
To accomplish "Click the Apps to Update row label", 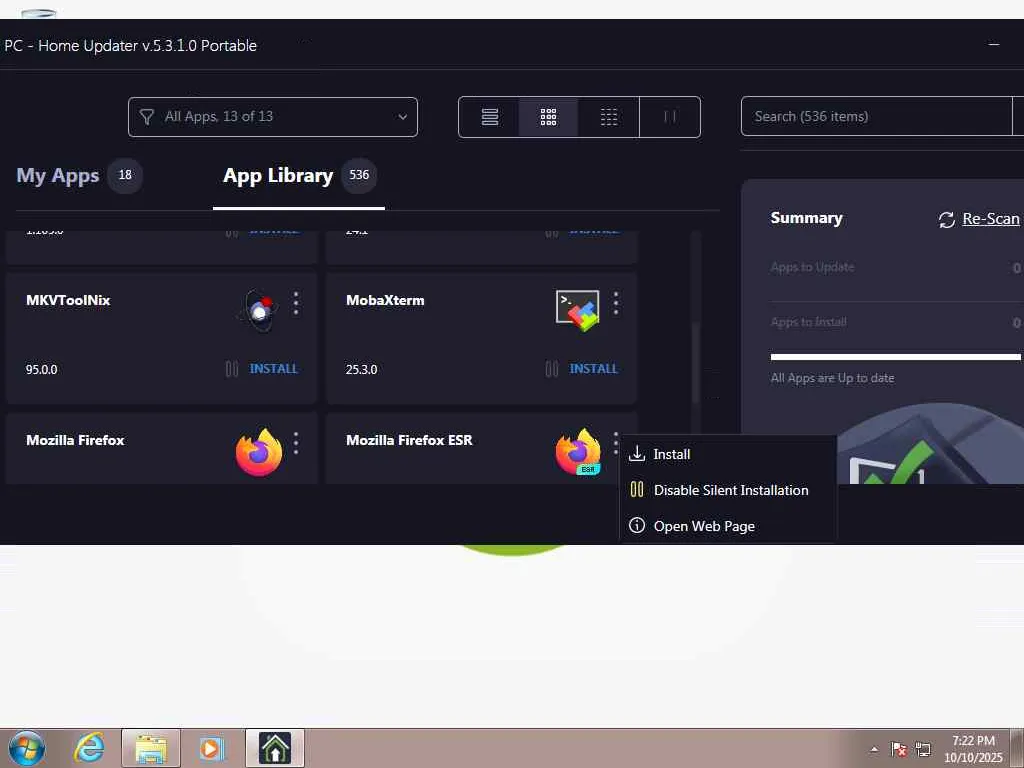I will 812,267.
